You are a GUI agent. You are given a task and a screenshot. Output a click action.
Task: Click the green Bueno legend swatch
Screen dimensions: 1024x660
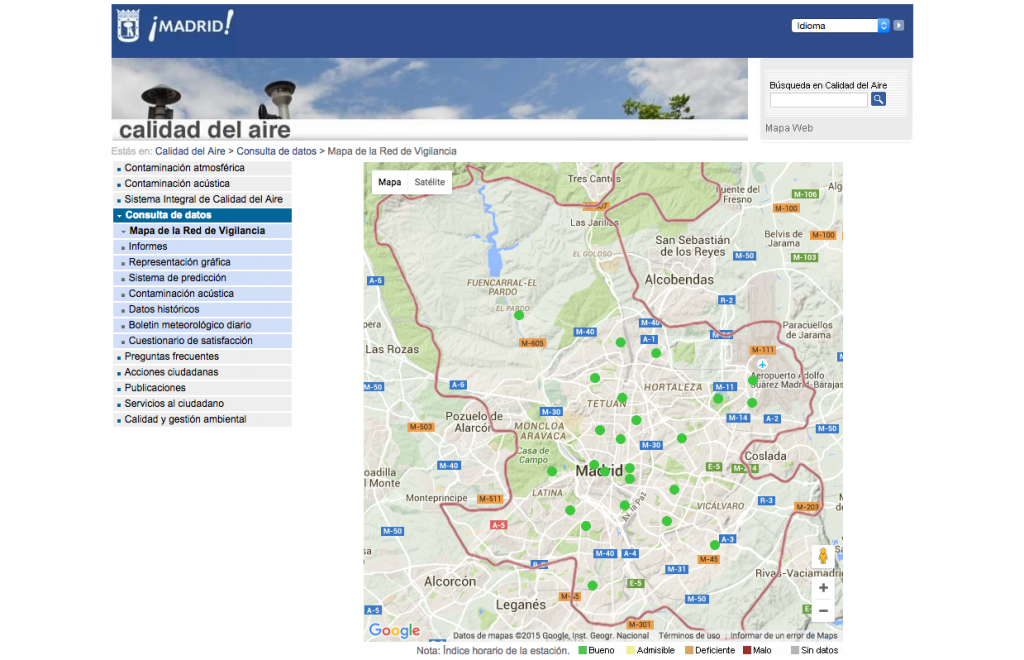(x=582, y=651)
